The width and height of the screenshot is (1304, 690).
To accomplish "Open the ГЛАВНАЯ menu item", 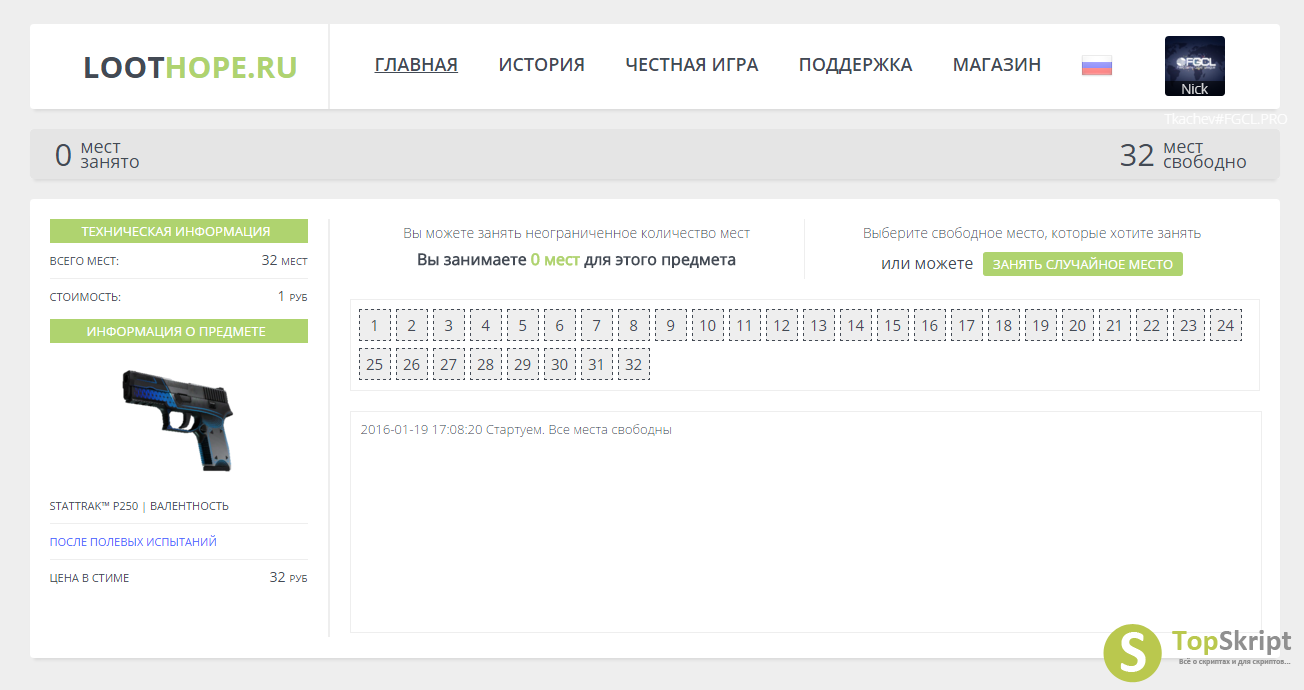I will [x=416, y=65].
